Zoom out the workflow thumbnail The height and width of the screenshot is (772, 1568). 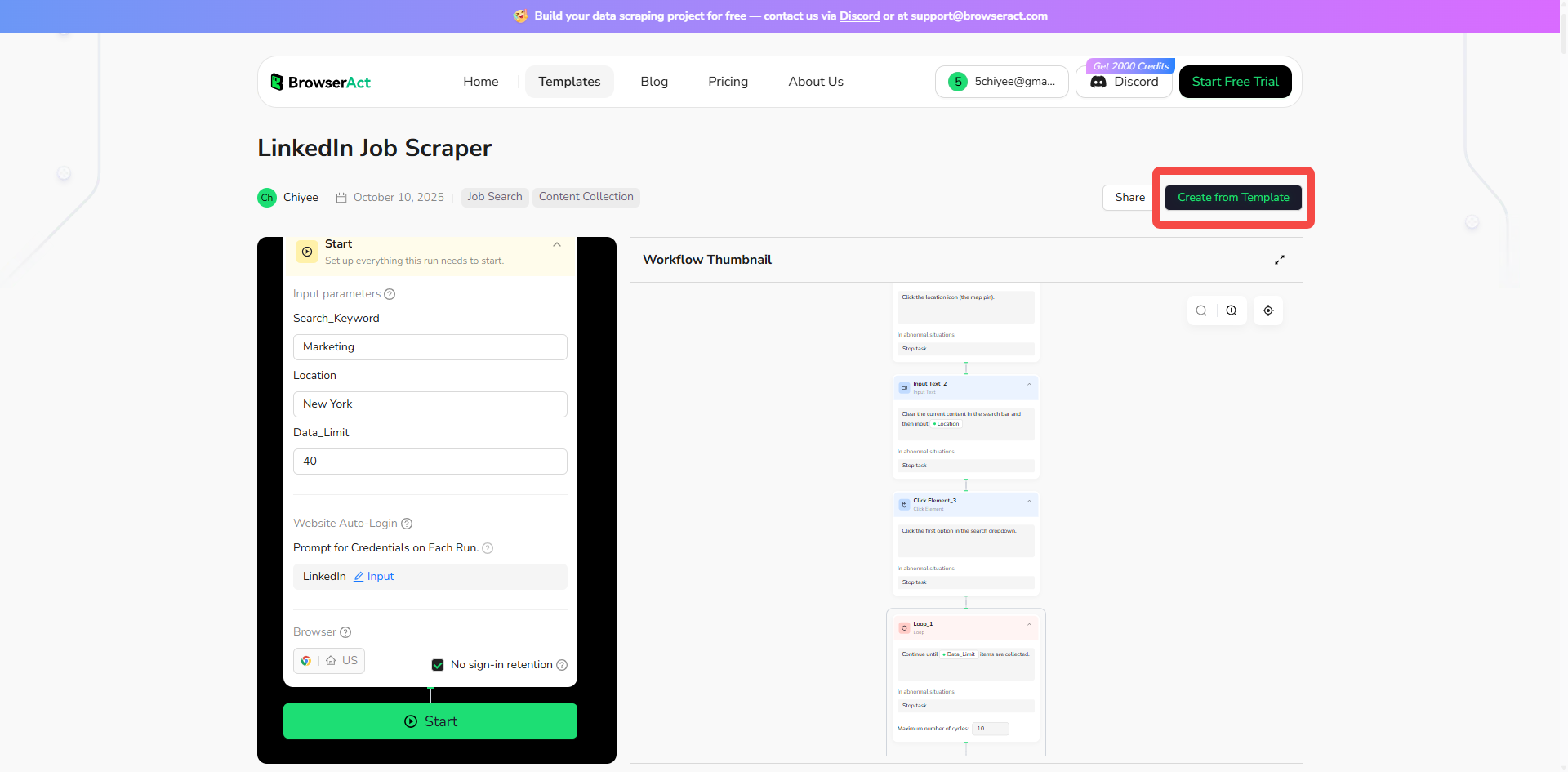tap(1201, 310)
